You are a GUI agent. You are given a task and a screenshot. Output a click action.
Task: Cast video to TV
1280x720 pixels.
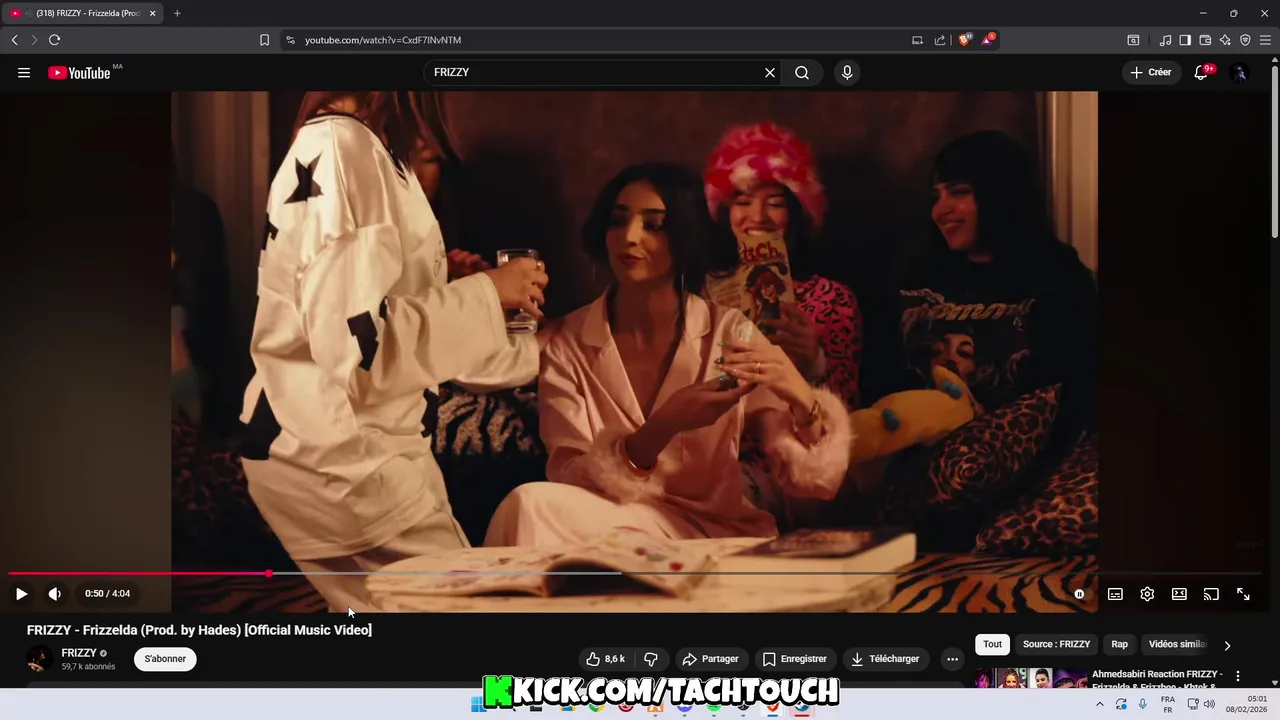(1211, 594)
